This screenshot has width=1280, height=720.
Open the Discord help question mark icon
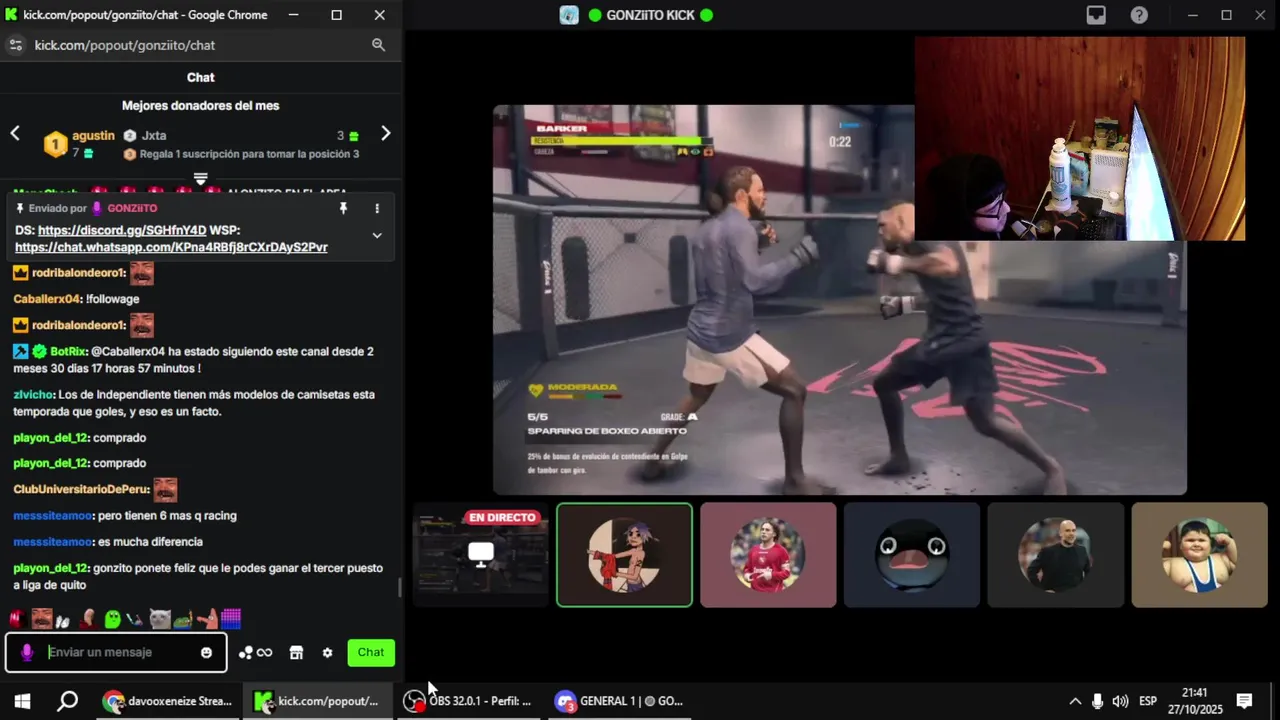point(1139,15)
